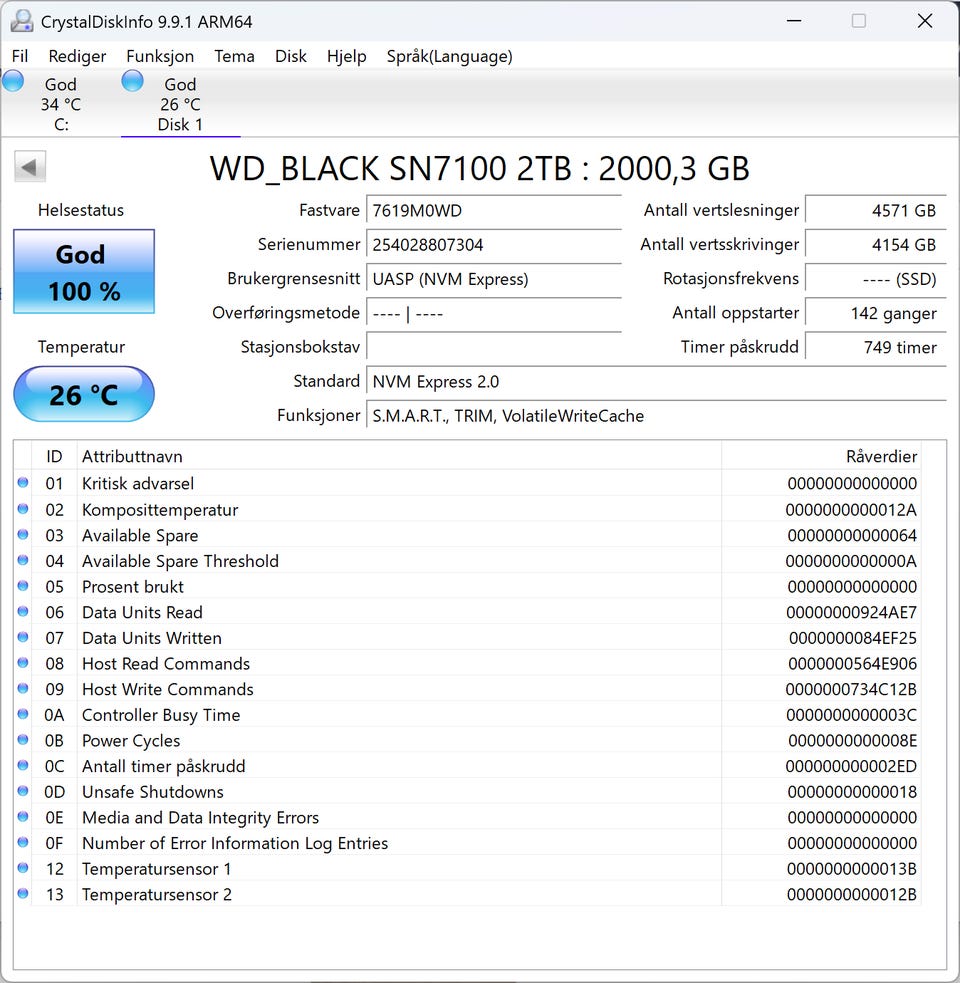Click the Timer påskrudd value 749 timer

pyautogui.click(x=876, y=347)
